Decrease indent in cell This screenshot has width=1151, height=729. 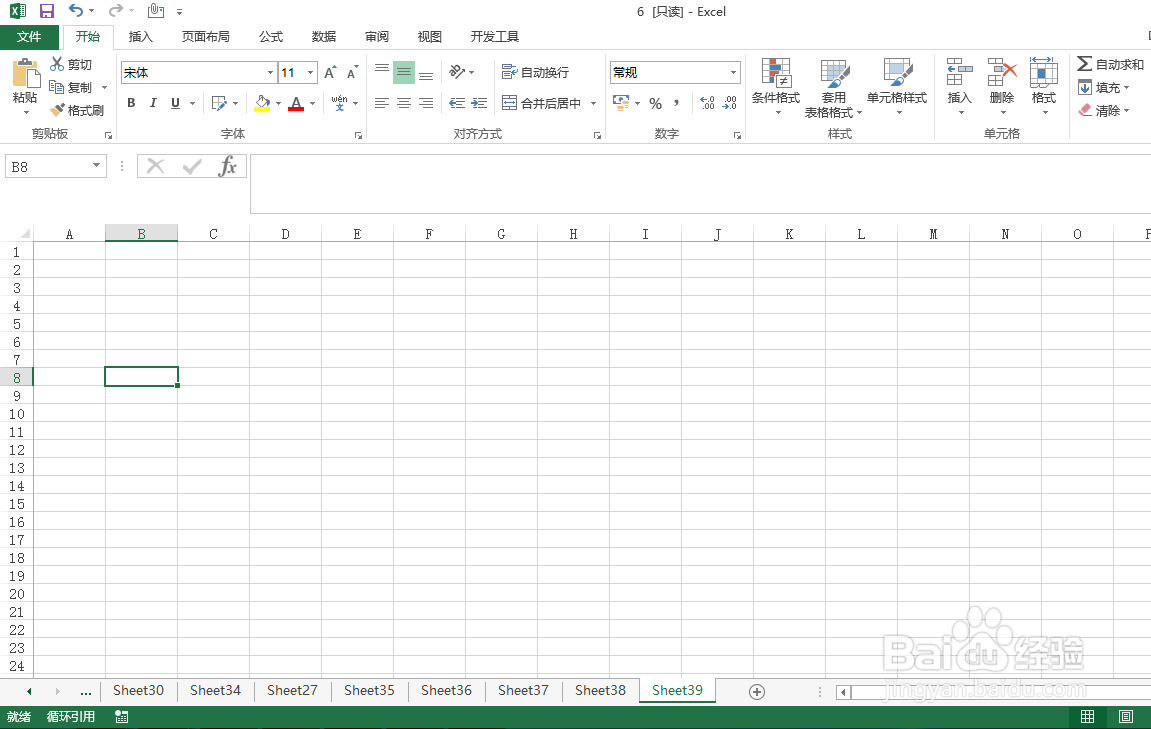coord(457,103)
